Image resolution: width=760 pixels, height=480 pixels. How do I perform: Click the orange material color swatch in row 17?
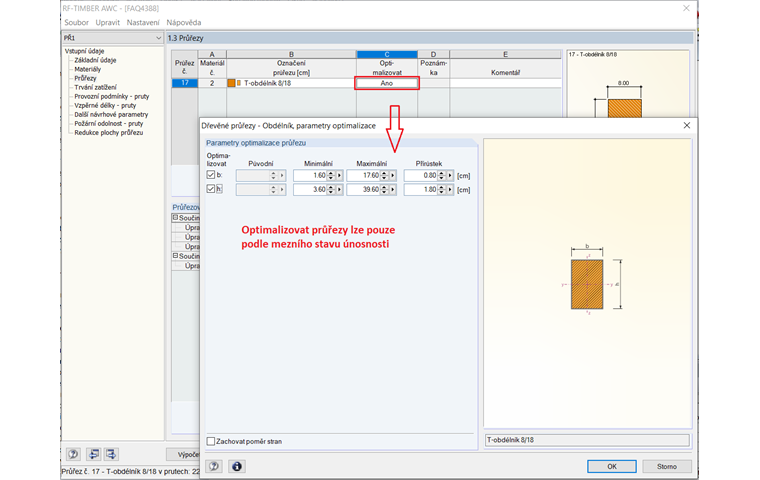[x=232, y=83]
